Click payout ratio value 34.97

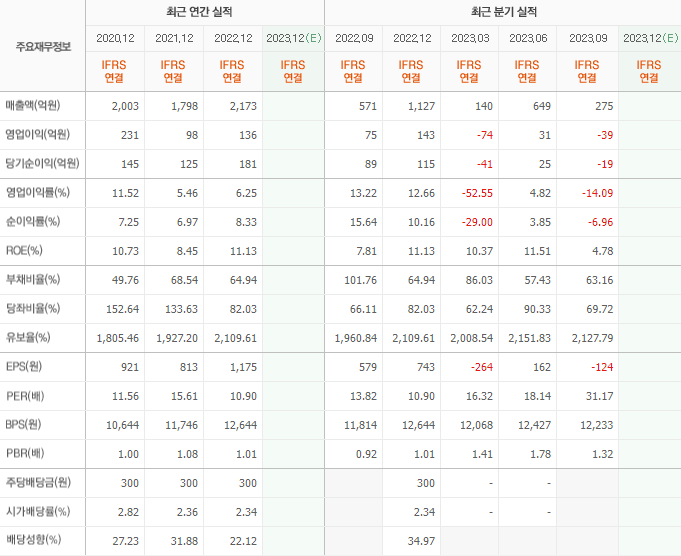[421, 541]
